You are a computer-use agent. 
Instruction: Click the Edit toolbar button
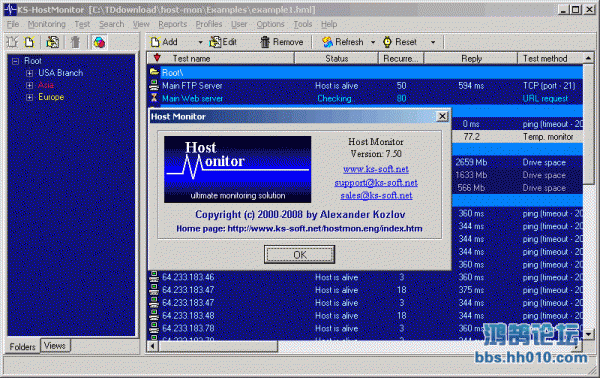click(223, 42)
